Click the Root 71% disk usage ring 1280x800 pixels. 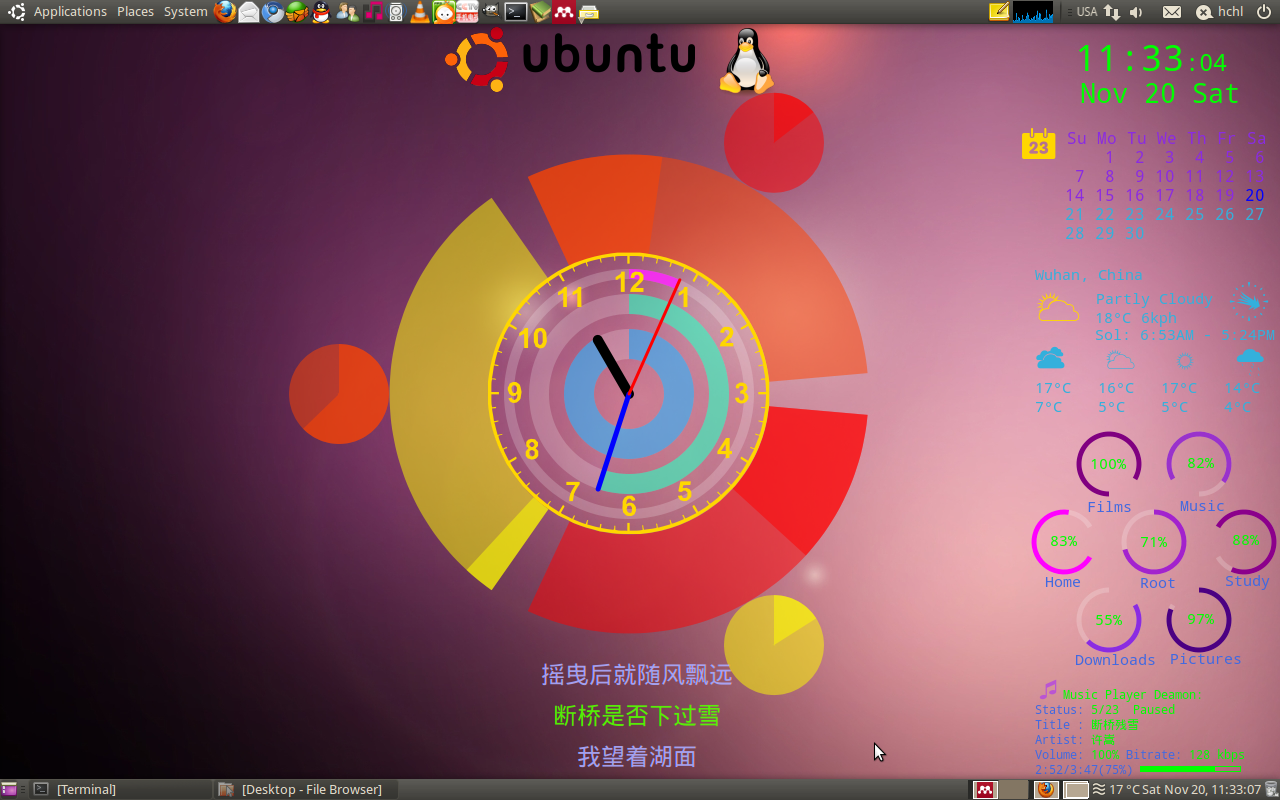[x=1154, y=542]
